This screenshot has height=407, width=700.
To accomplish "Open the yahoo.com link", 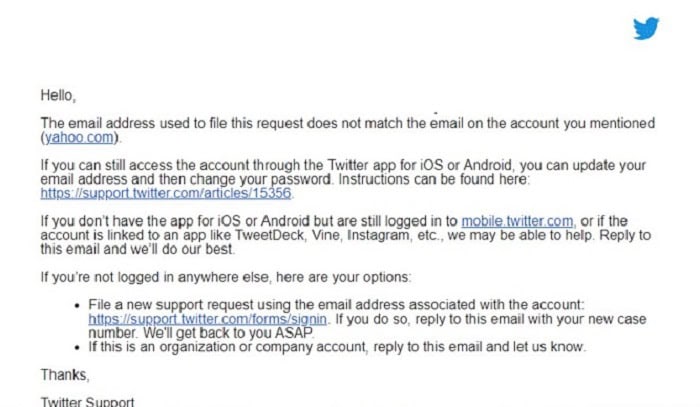I will (x=79, y=137).
